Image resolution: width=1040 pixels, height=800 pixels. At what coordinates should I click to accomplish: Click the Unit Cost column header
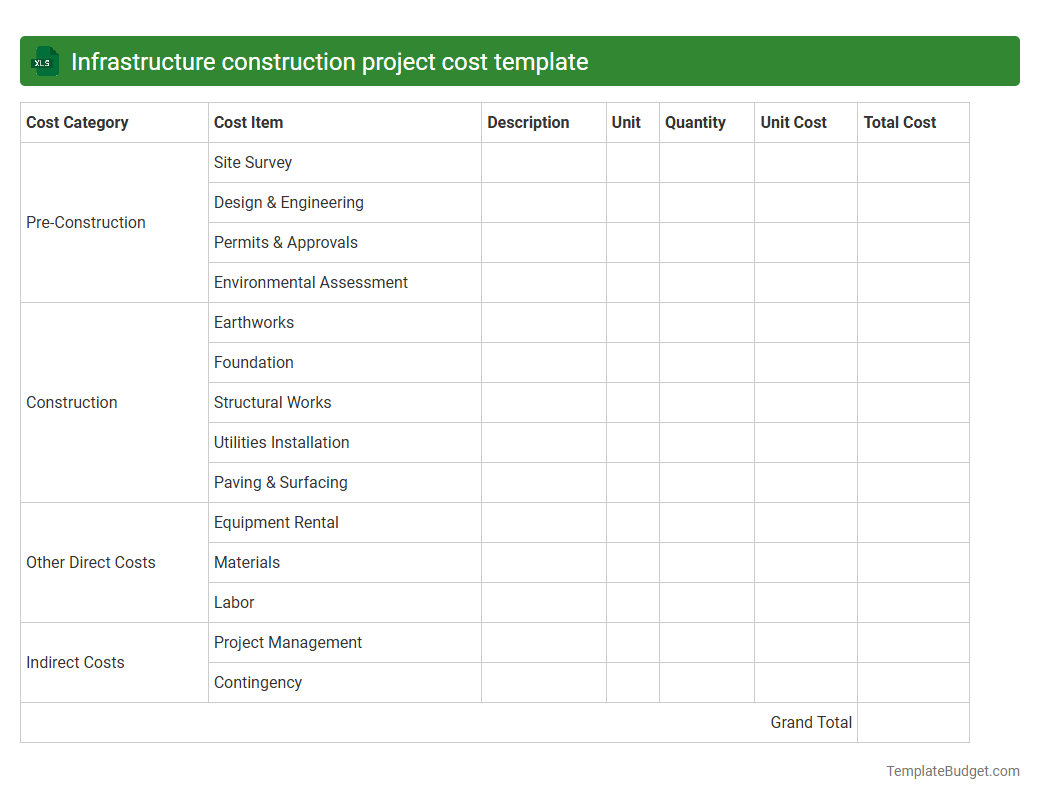point(793,122)
